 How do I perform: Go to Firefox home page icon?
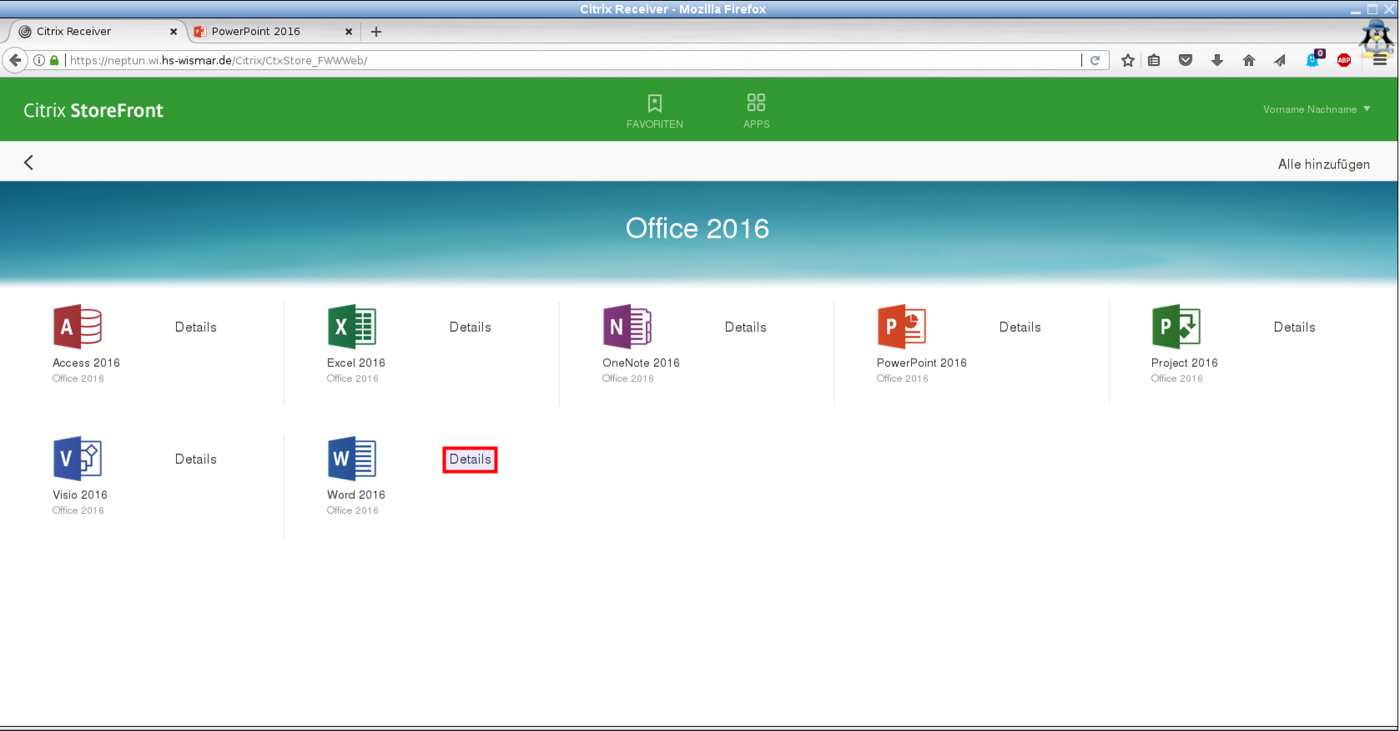[x=1249, y=60]
